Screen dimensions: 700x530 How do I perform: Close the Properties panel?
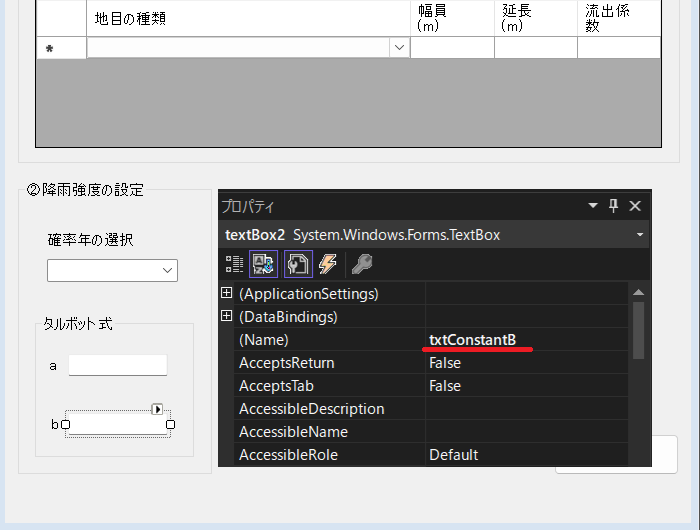(635, 206)
